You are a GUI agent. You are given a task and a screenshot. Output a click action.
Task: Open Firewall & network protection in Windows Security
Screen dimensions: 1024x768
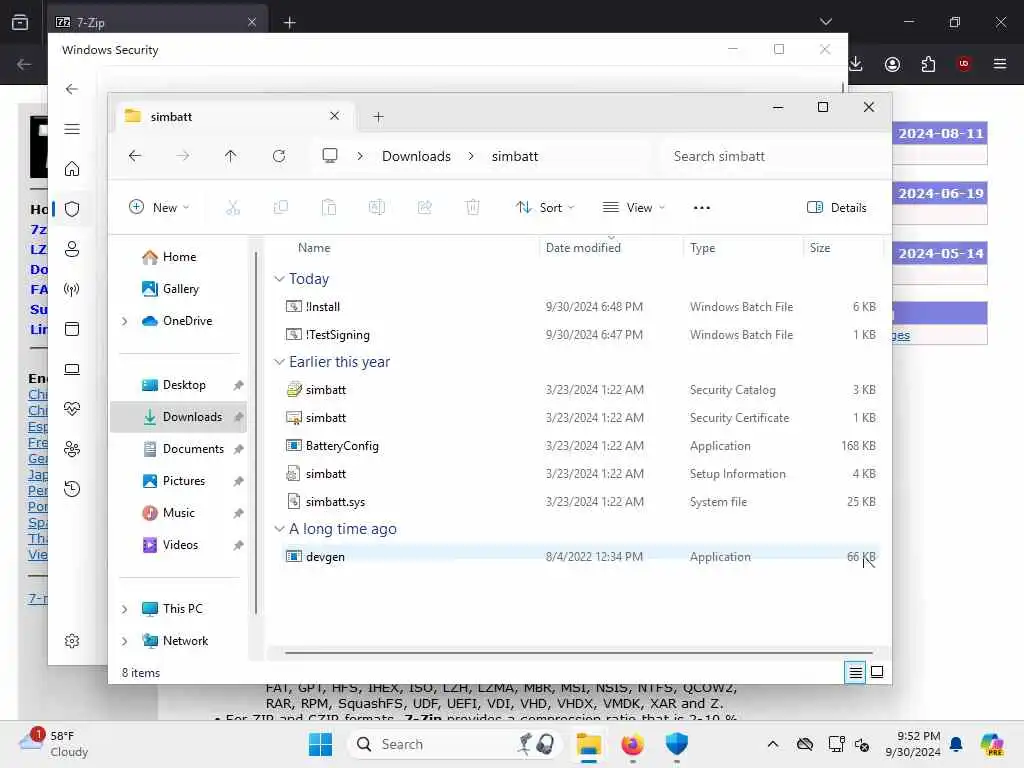72,289
